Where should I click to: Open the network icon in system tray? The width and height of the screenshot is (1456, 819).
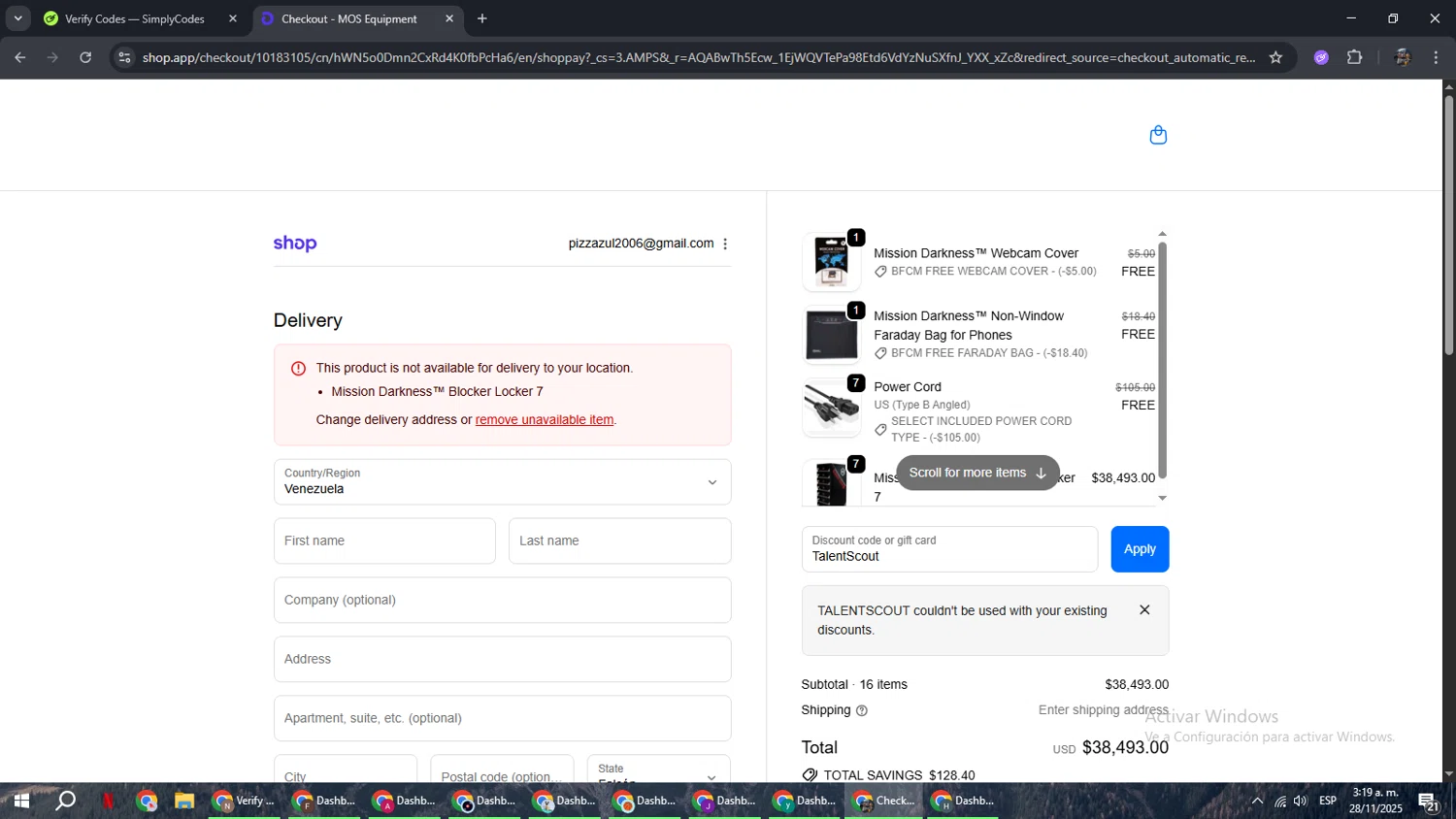(1280, 801)
